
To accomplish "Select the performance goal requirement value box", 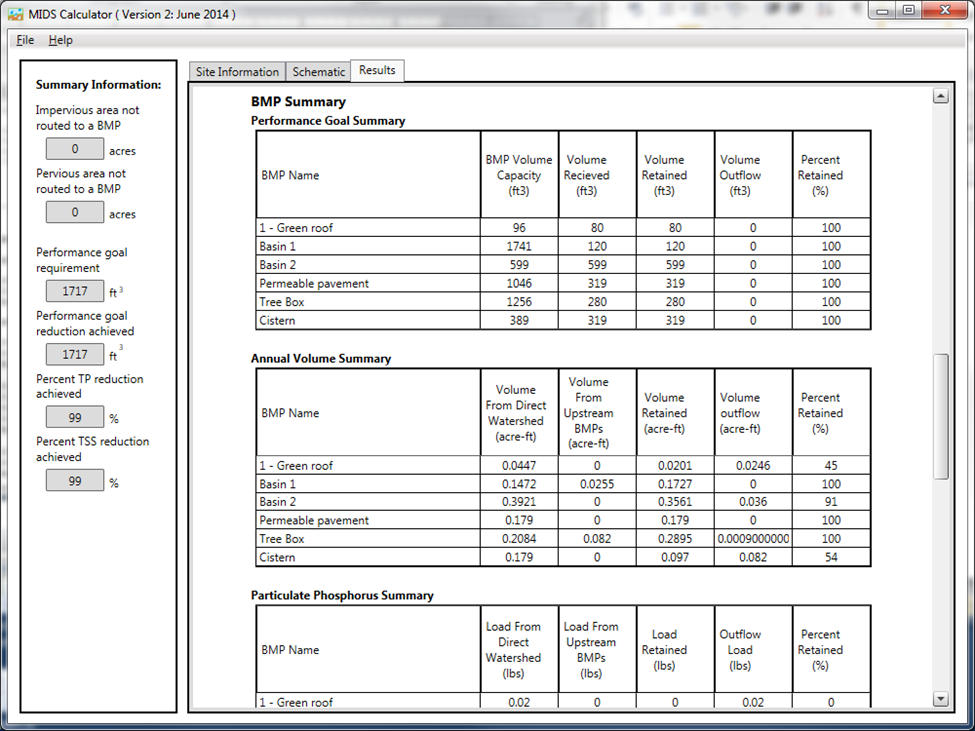I will [x=75, y=292].
